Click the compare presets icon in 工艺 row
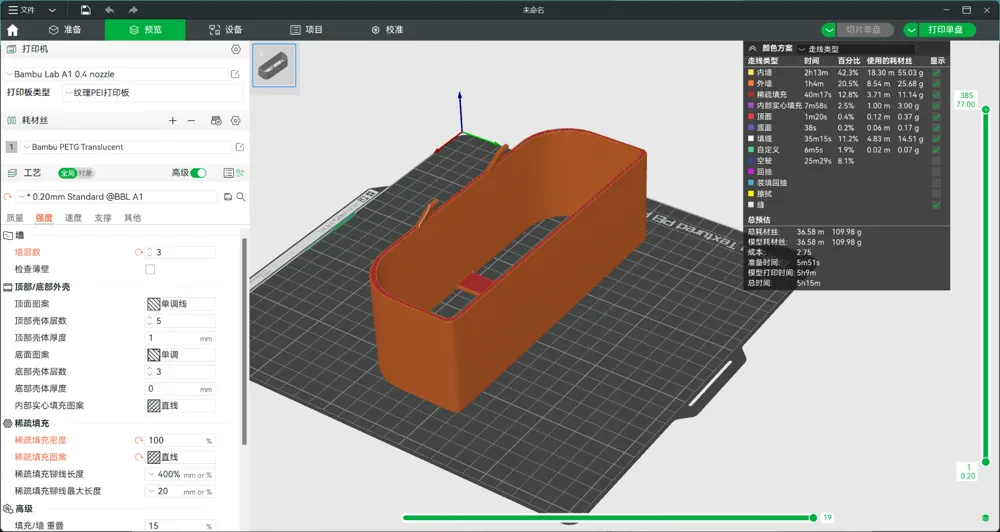1000x532 pixels. [x=240, y=173]
